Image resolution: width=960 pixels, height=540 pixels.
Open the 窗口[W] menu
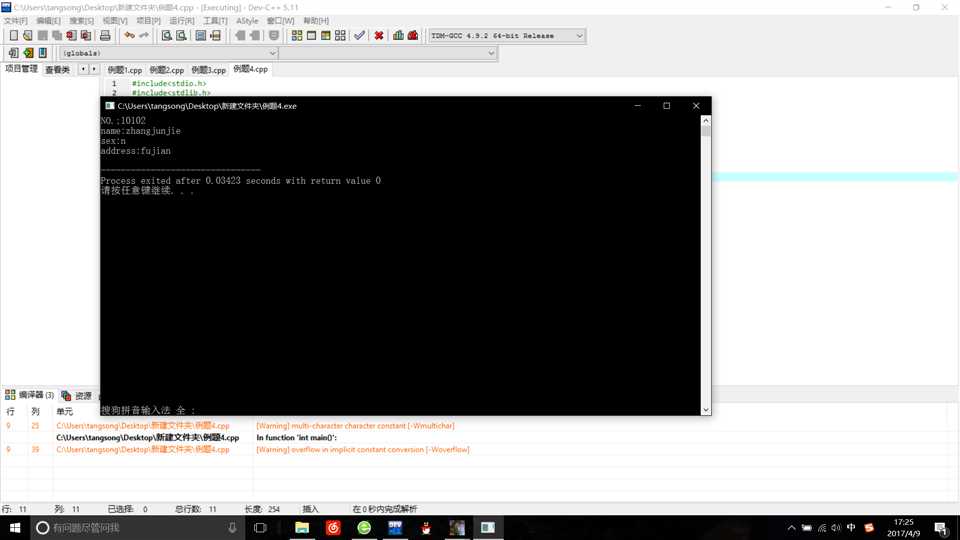coord(280,21)
